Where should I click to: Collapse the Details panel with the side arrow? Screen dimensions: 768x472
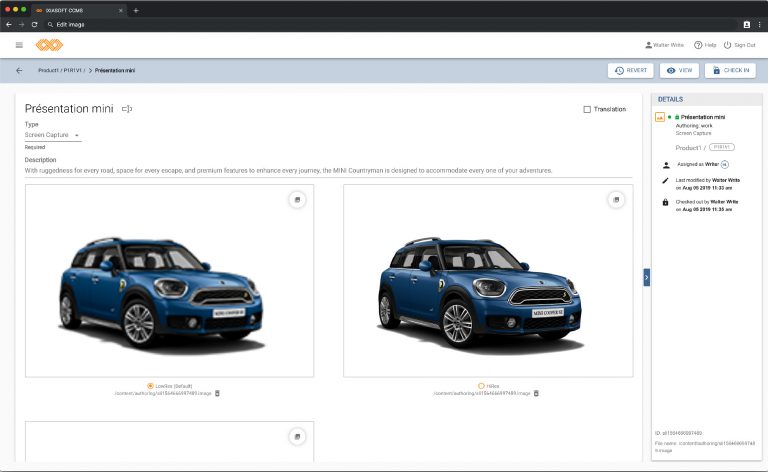click(647, 278)
